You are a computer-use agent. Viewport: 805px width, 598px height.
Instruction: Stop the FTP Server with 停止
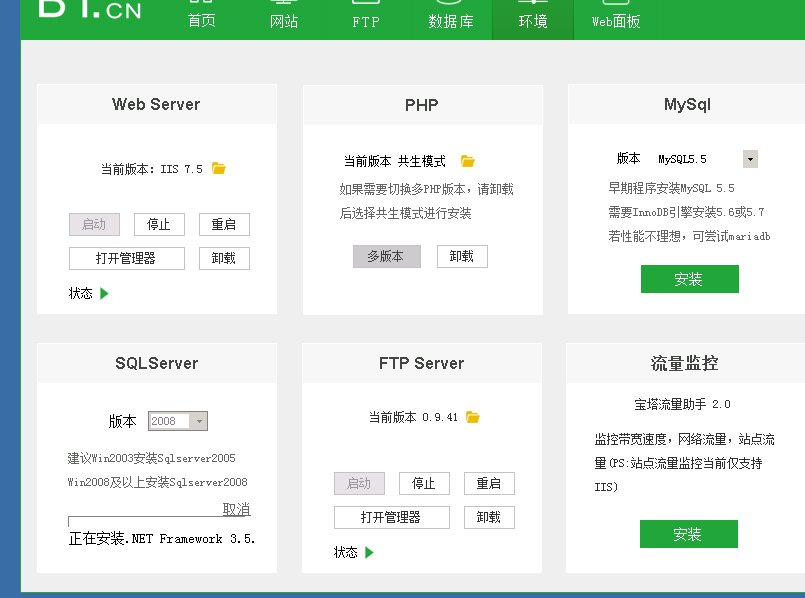424,483
